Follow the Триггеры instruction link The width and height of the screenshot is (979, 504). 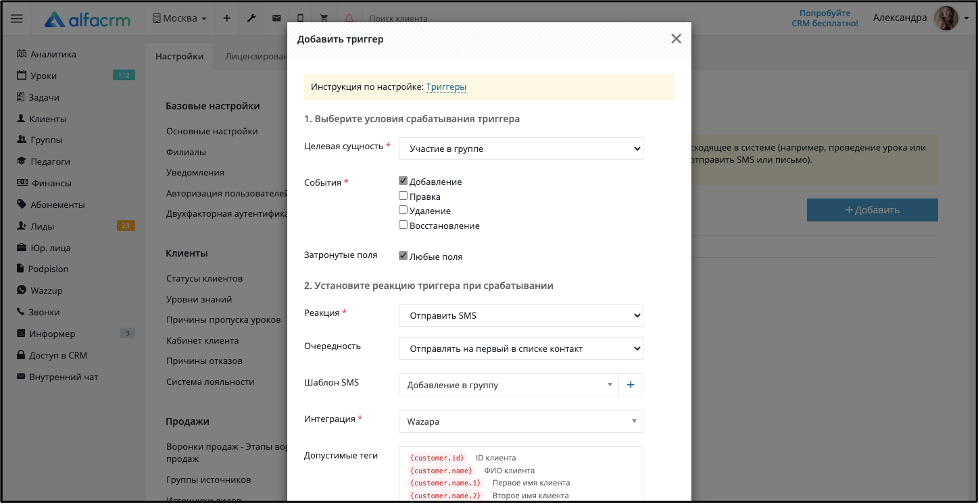[446, 87]
